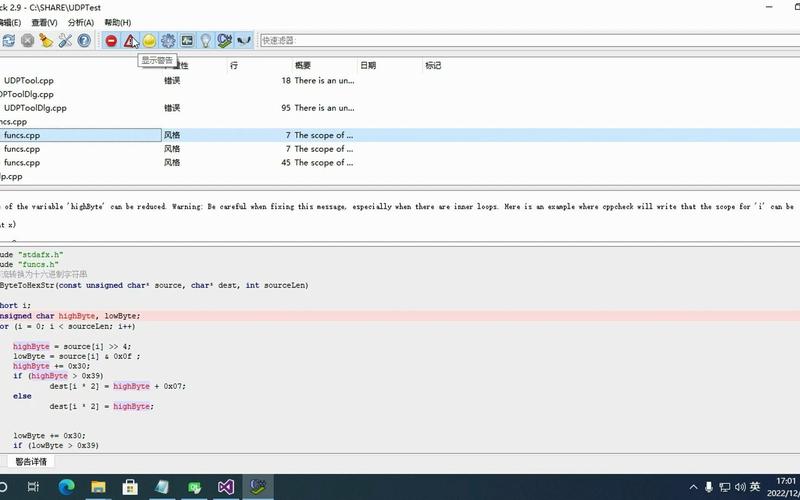800x500 pixels.
Task: Open help with the question mark icon
Action: [x=84, y=40]
